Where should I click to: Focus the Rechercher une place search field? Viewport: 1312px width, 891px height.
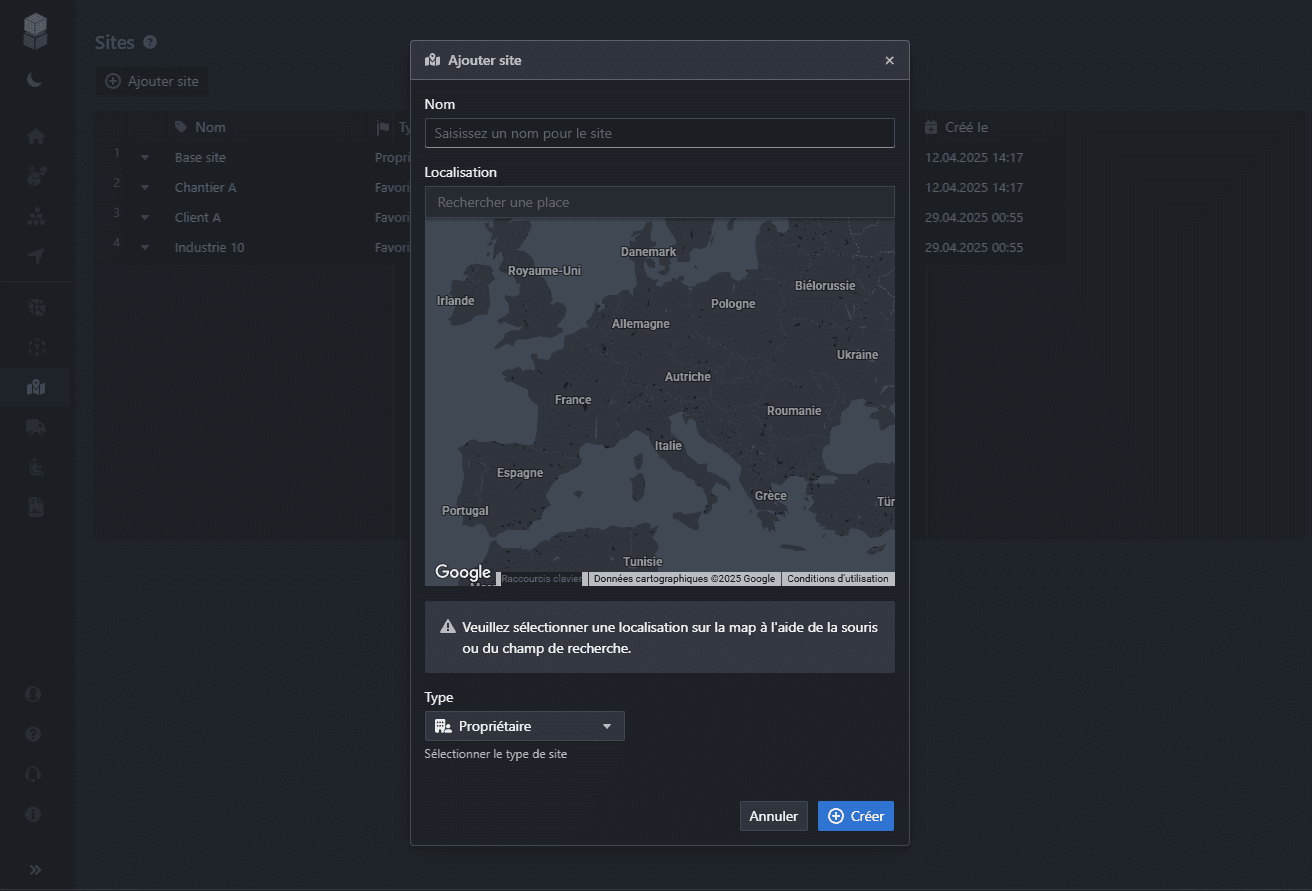pos(659,202)
